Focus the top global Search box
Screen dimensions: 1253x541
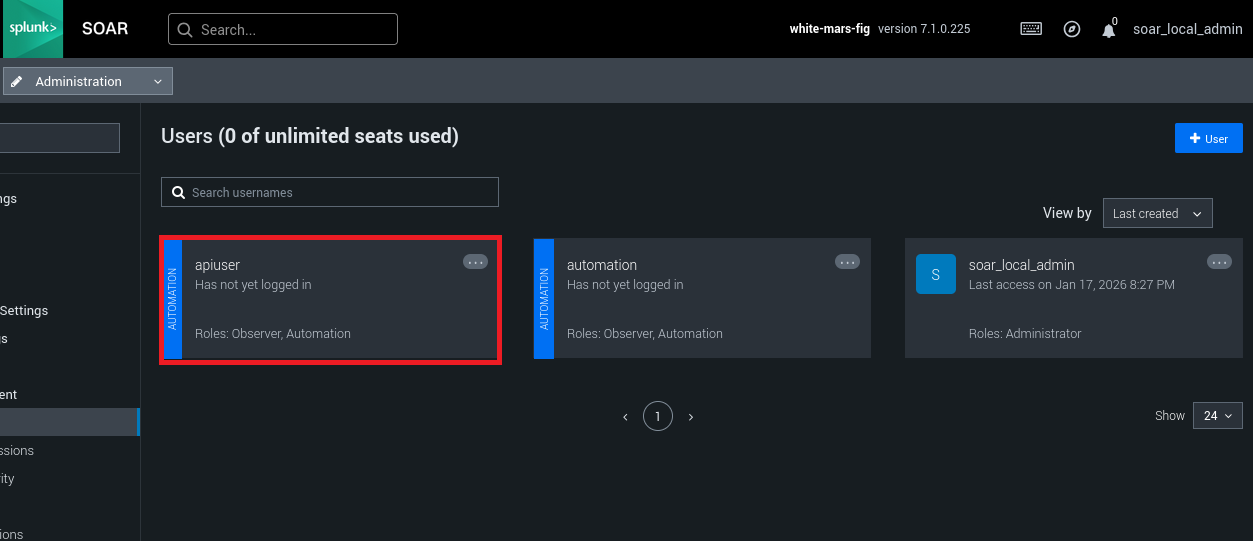(x=283, y=29)
